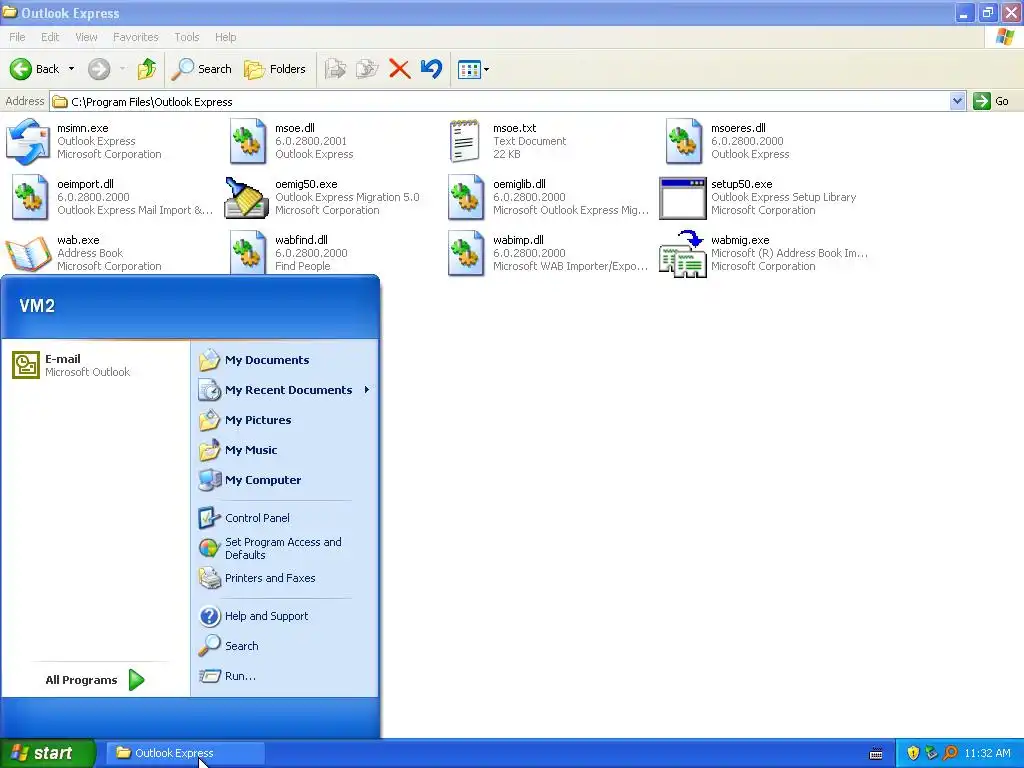1024x768 pixels.
Task: Open the Edit menu
Action: (50, 37)
